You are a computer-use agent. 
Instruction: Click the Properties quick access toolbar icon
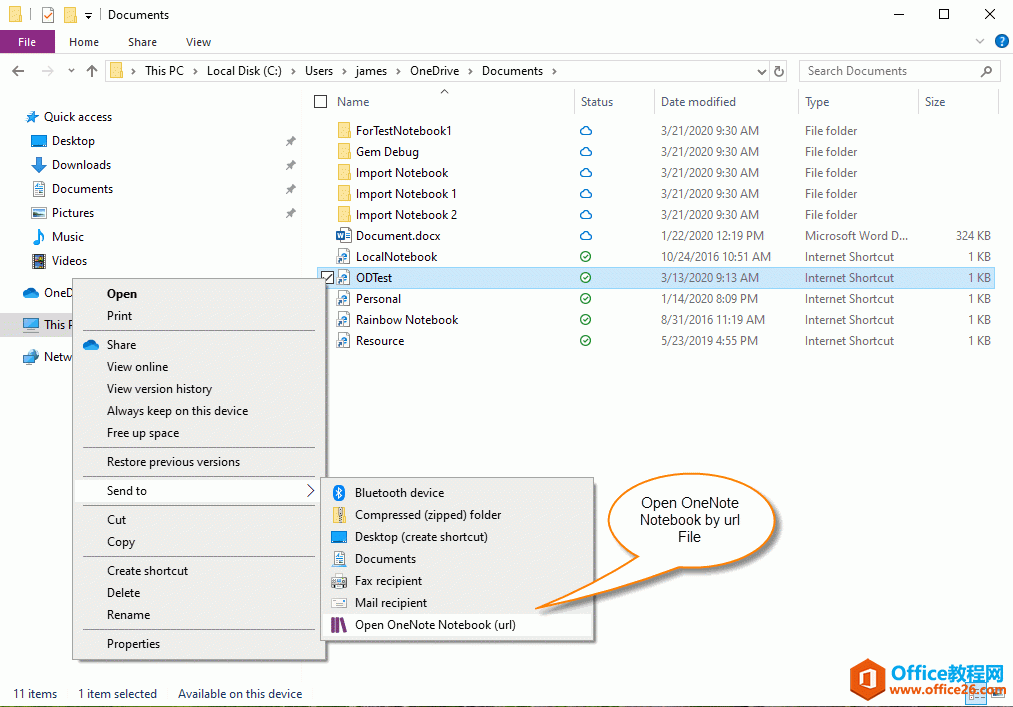point(48,14)
